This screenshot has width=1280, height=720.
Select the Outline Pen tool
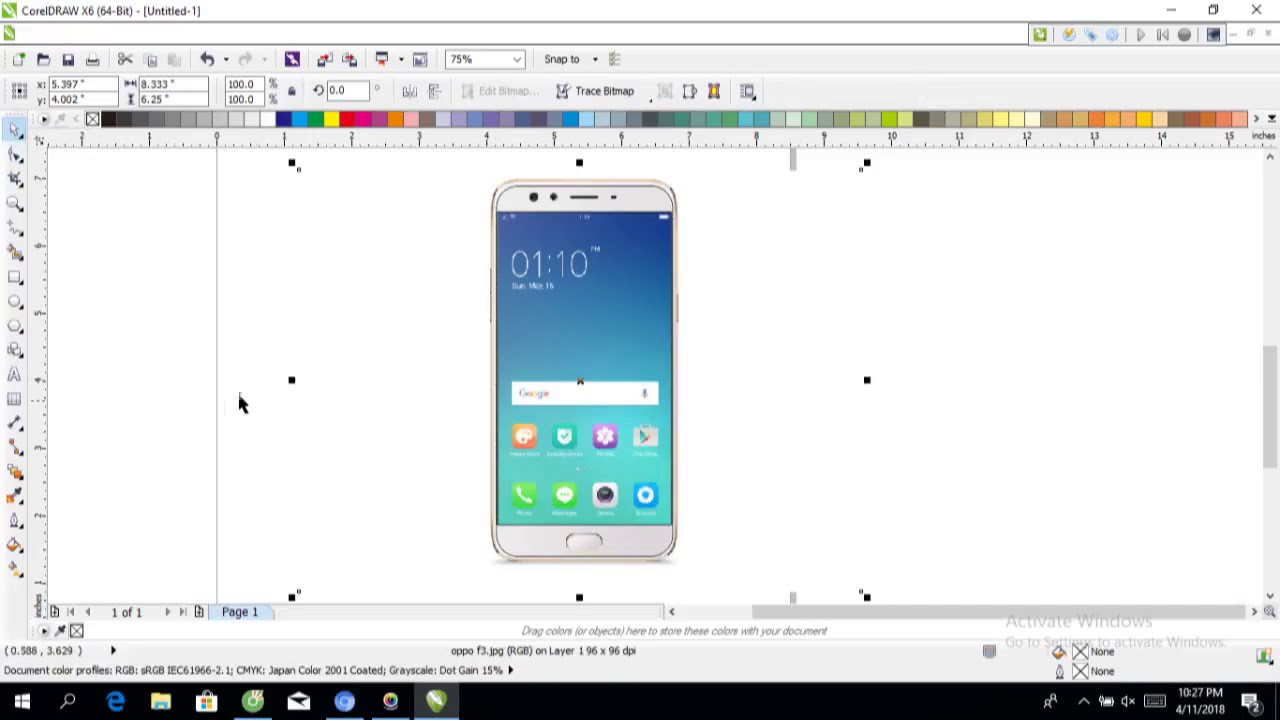click(15, 521)
